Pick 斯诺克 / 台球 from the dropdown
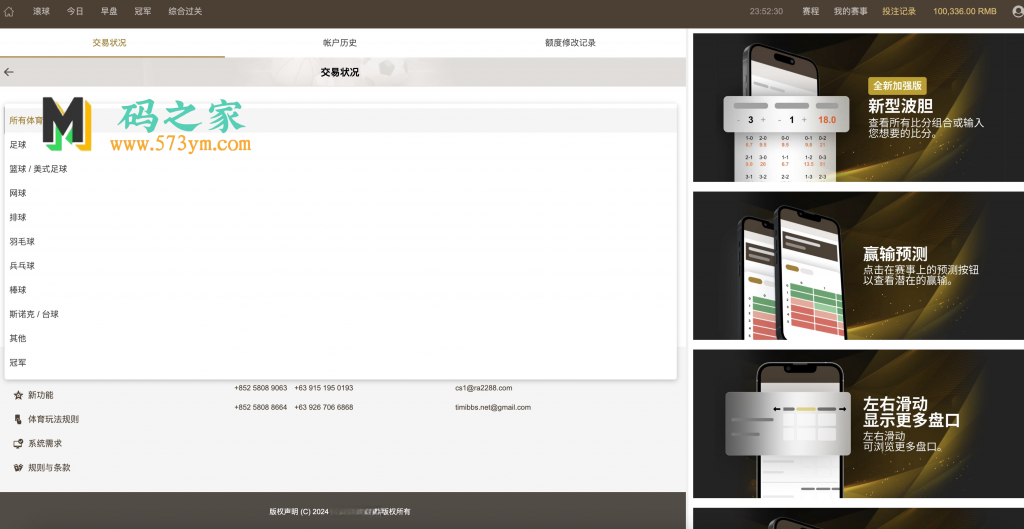The width and height of the screenshot is (1024, 529). point(34,314)
